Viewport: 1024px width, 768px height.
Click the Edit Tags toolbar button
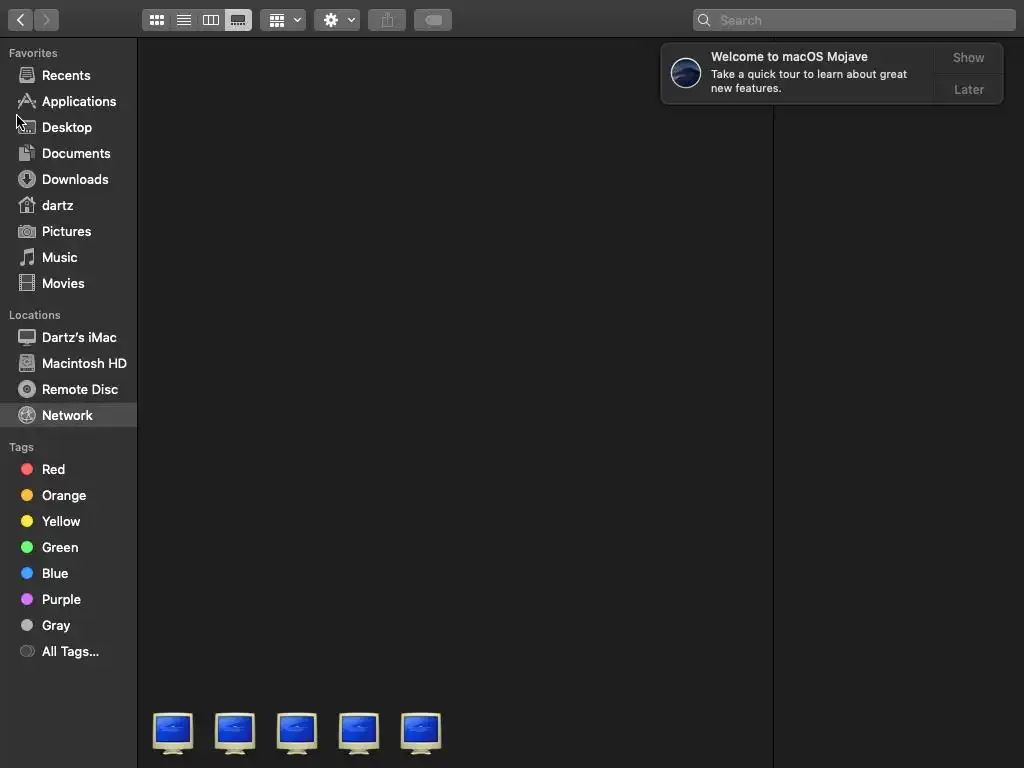tap(433, 20)
